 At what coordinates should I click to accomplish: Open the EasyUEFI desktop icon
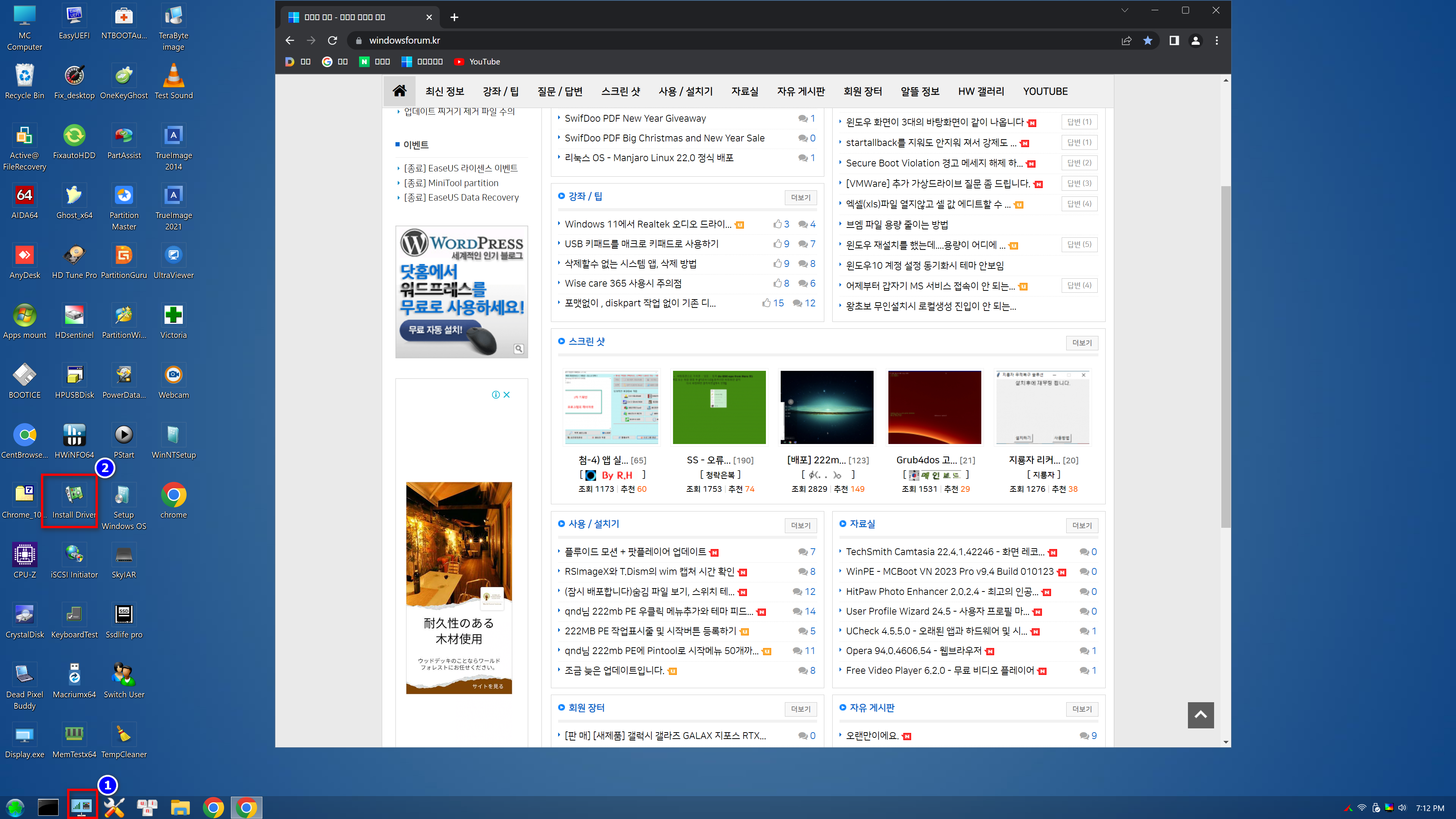pyautogui.click(x=74, y=23)
